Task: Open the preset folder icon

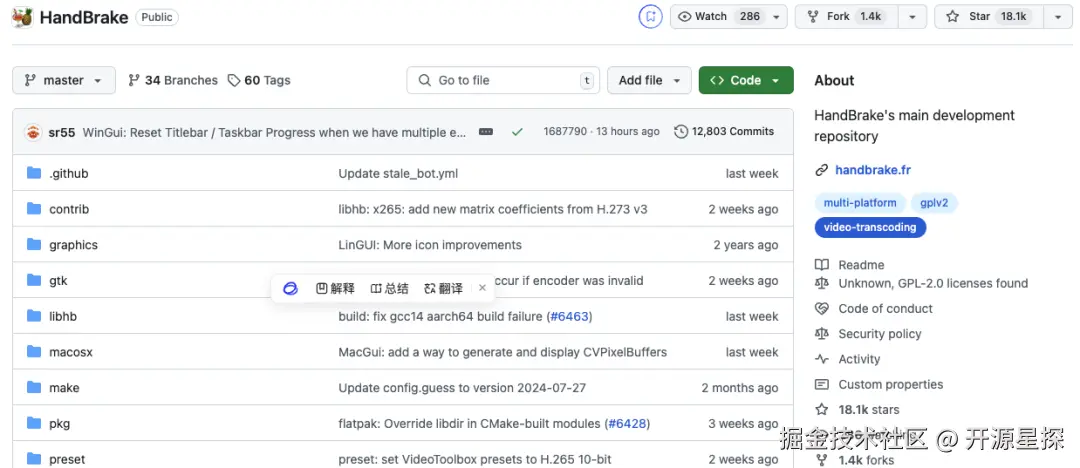Action: point(34,459)
